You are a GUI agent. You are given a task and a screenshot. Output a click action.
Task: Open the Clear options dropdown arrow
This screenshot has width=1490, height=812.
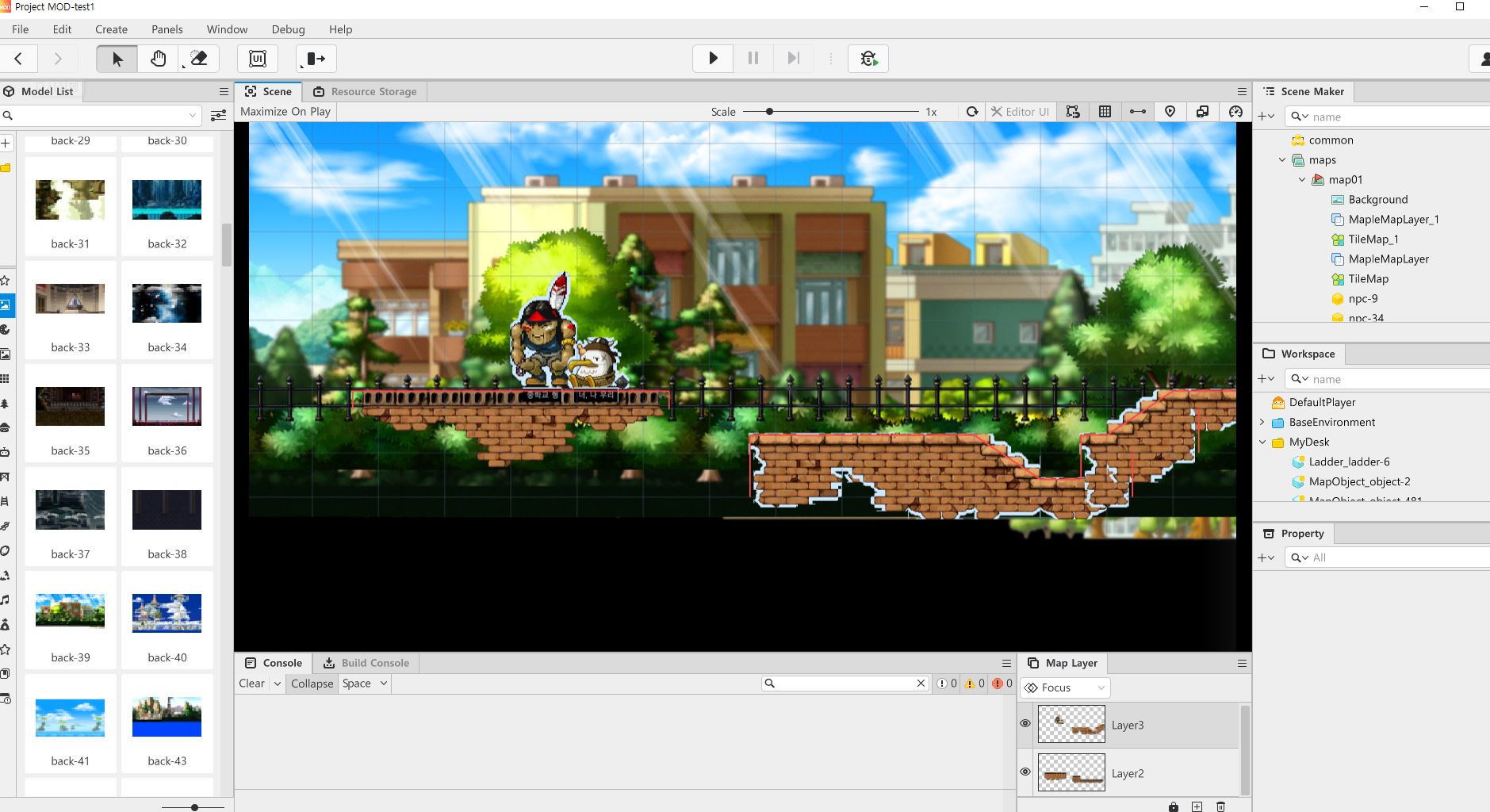click(x=277, y=684)
